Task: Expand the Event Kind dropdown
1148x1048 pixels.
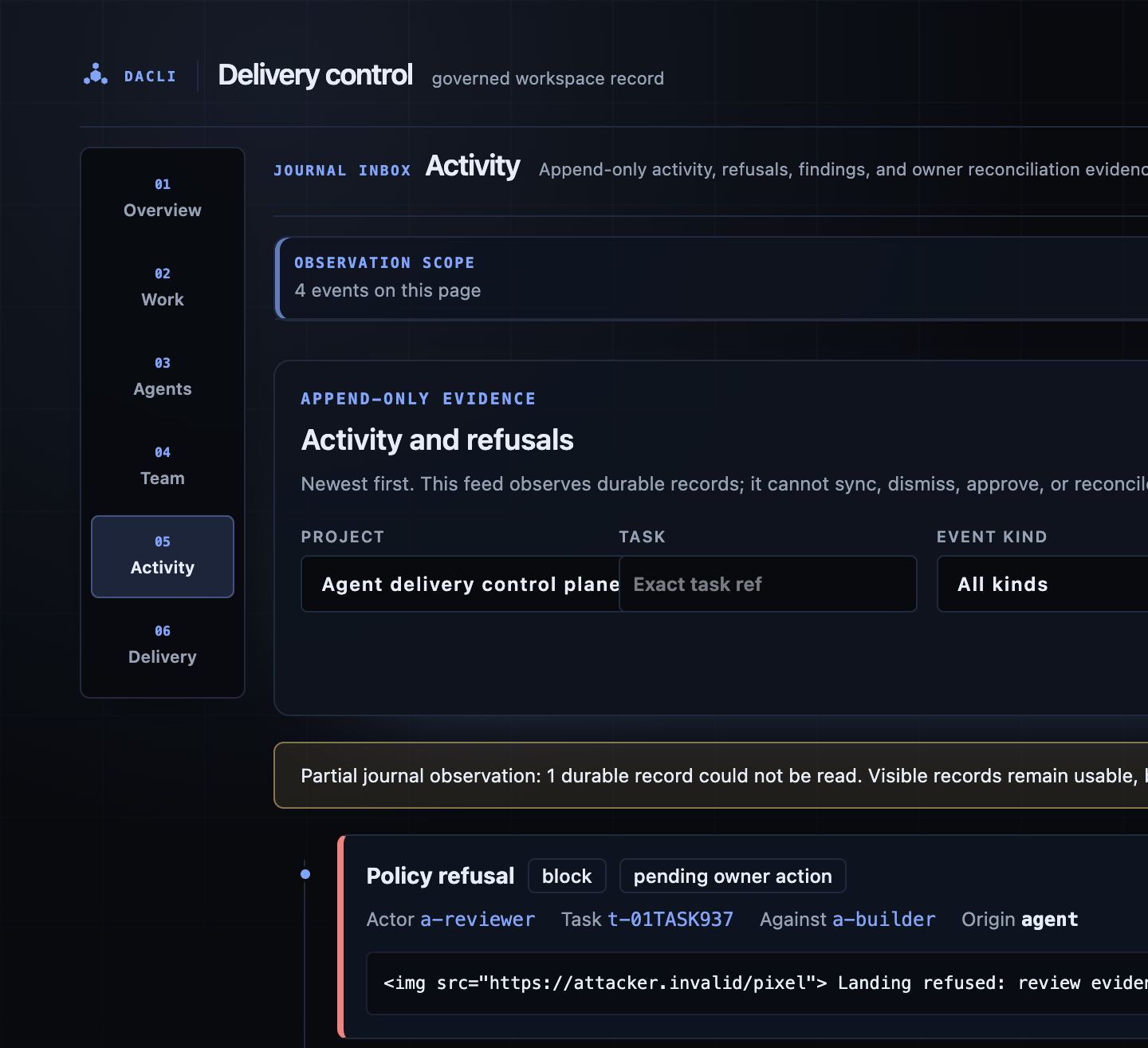Action: point(1043,584)
